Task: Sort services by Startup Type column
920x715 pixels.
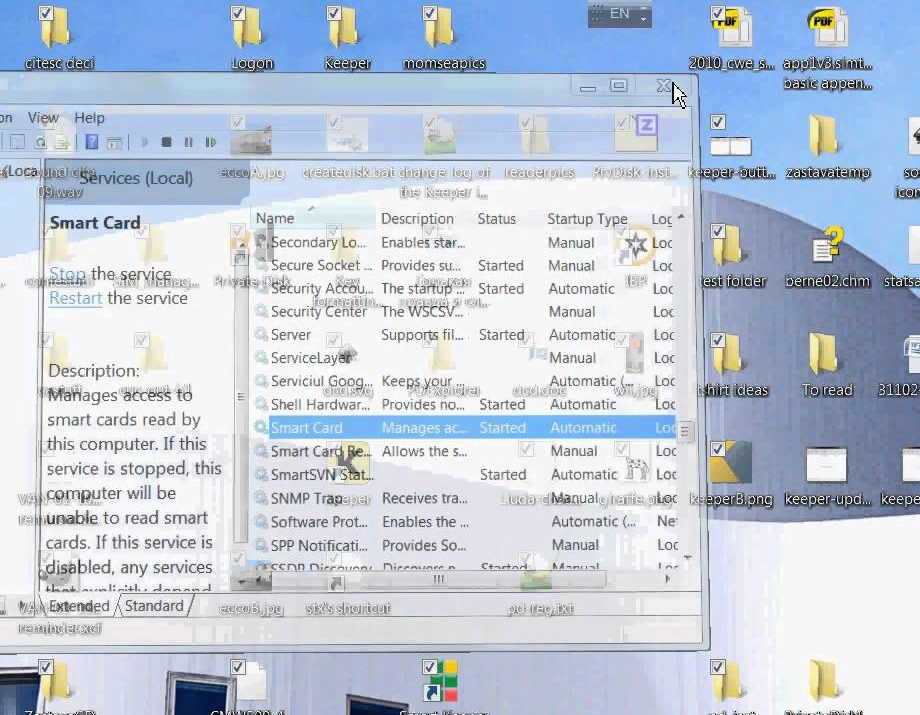Action: [x=587, y=219]
